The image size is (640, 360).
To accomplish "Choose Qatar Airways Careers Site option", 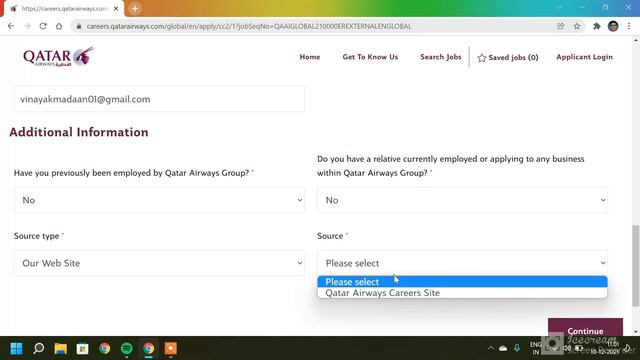I will [x=462, y=293].
